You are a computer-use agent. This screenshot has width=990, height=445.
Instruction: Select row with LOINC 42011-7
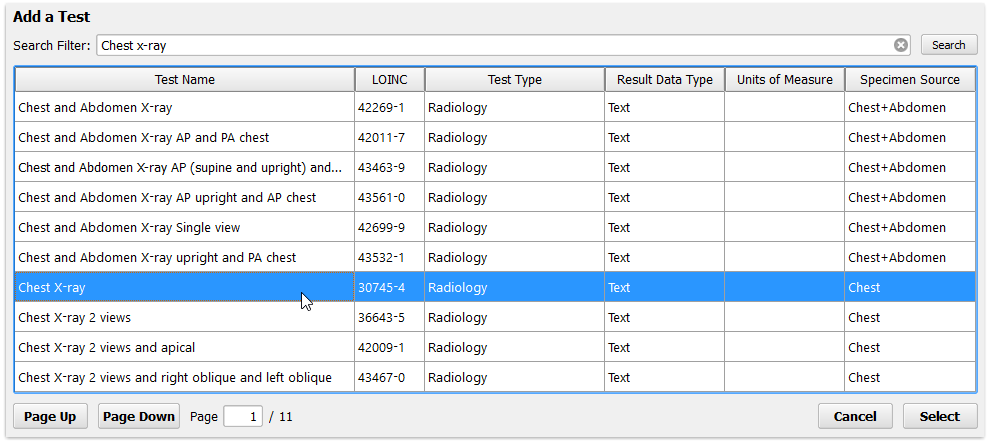(x=495, y=138)
